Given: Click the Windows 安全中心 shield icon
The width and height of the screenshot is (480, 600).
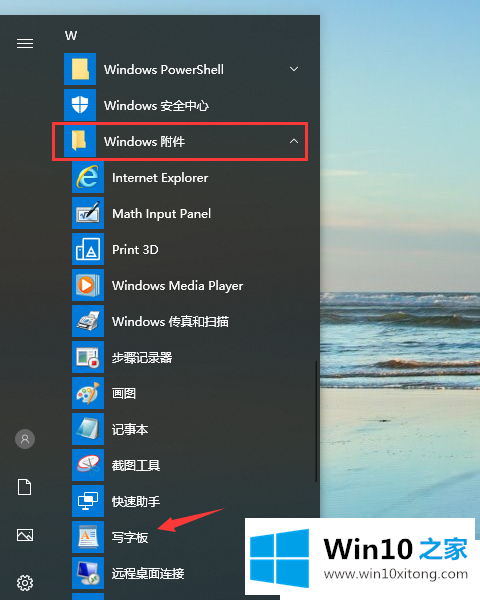Looking at the screenshot, I should [x=80, y=105].
